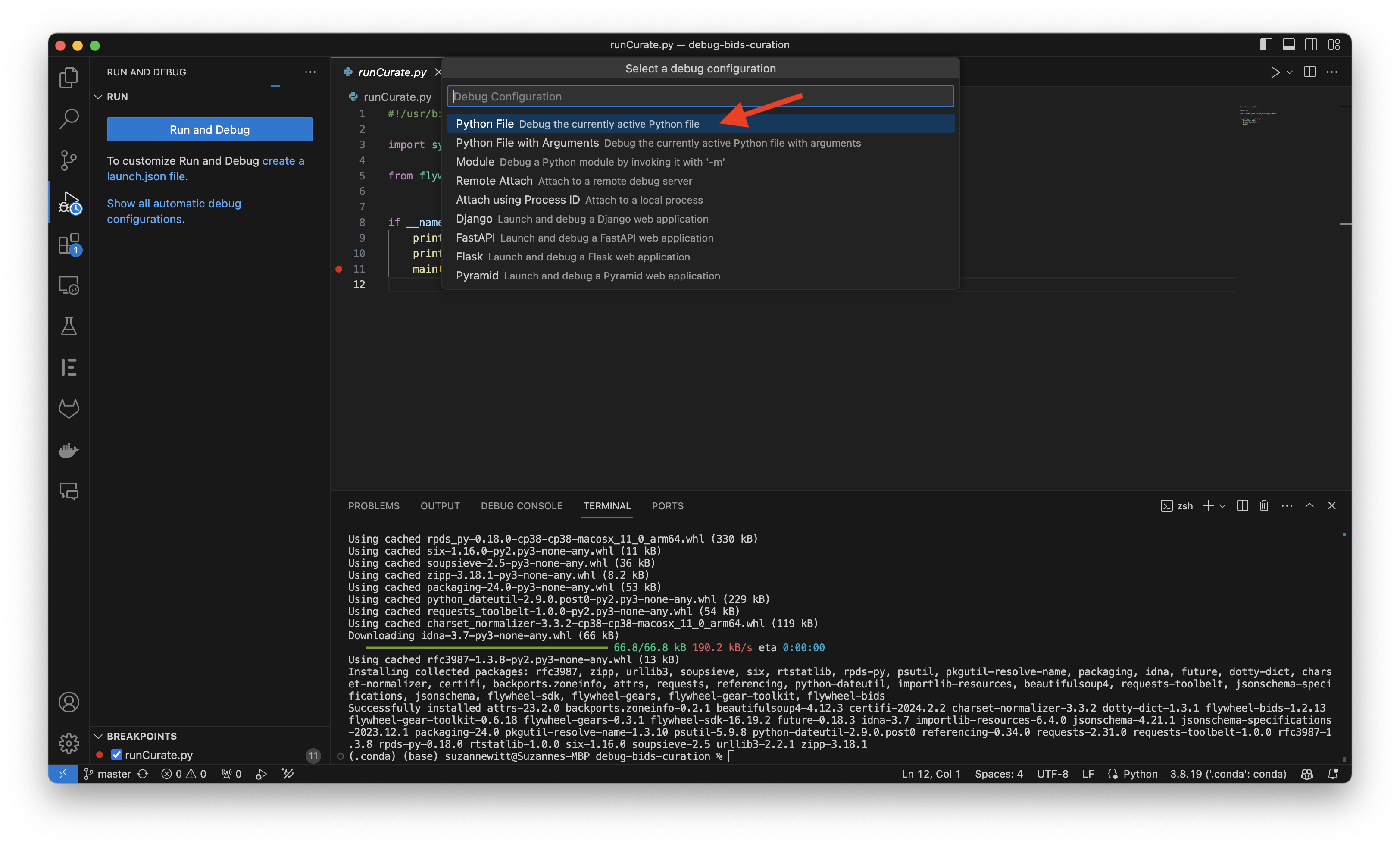Split the editor to the right
Image resolution: width=1400 pixels, height=847 pixels.
tap(1309, 72)
